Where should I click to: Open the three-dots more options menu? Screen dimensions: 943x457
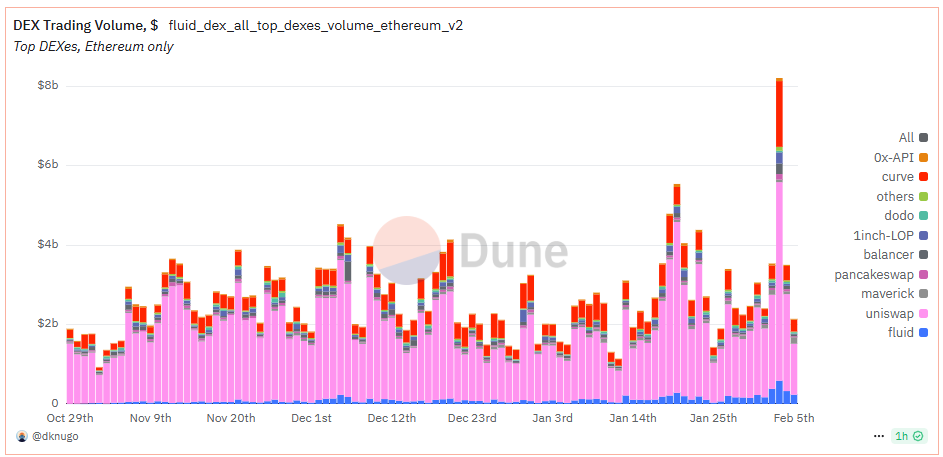click(x=879, y=436)
